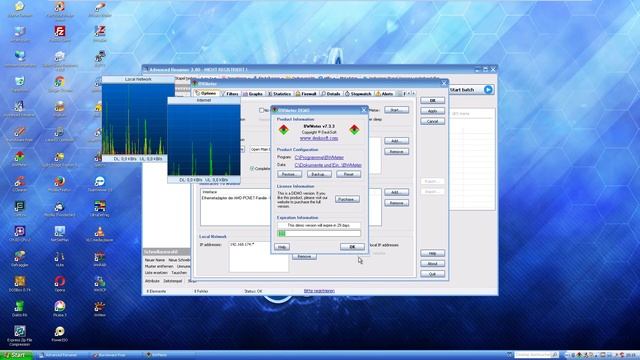Switch to the Filters tab
The width and height of the screenshot is (640, 360).
point(231,93)
